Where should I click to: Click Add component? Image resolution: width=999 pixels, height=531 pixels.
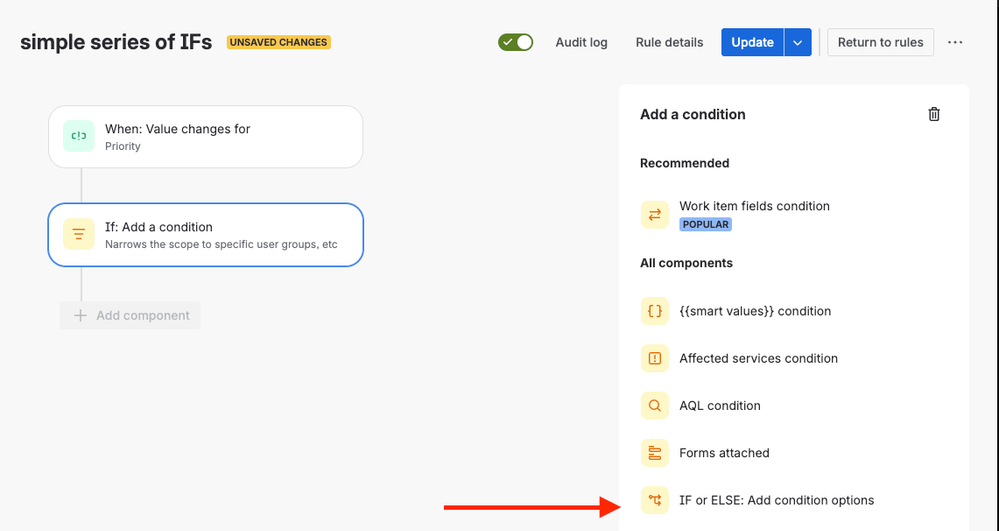pos(131,316)
